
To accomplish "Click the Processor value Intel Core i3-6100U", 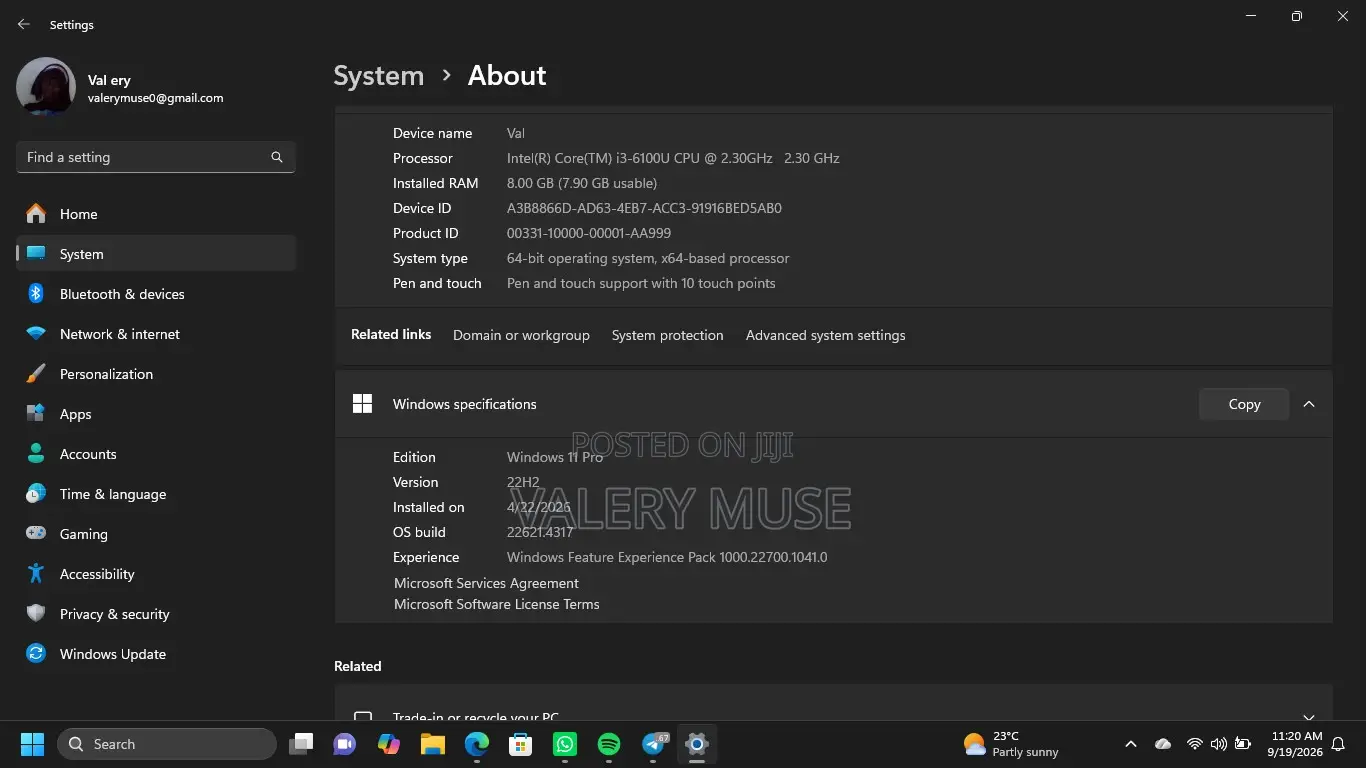I will (x=673, y=158).
